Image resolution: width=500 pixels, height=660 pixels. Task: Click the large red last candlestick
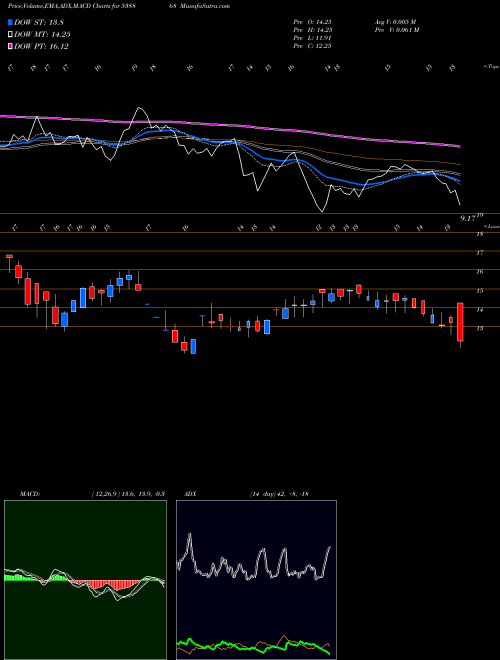pyautogui.click(x=460, y=322)
